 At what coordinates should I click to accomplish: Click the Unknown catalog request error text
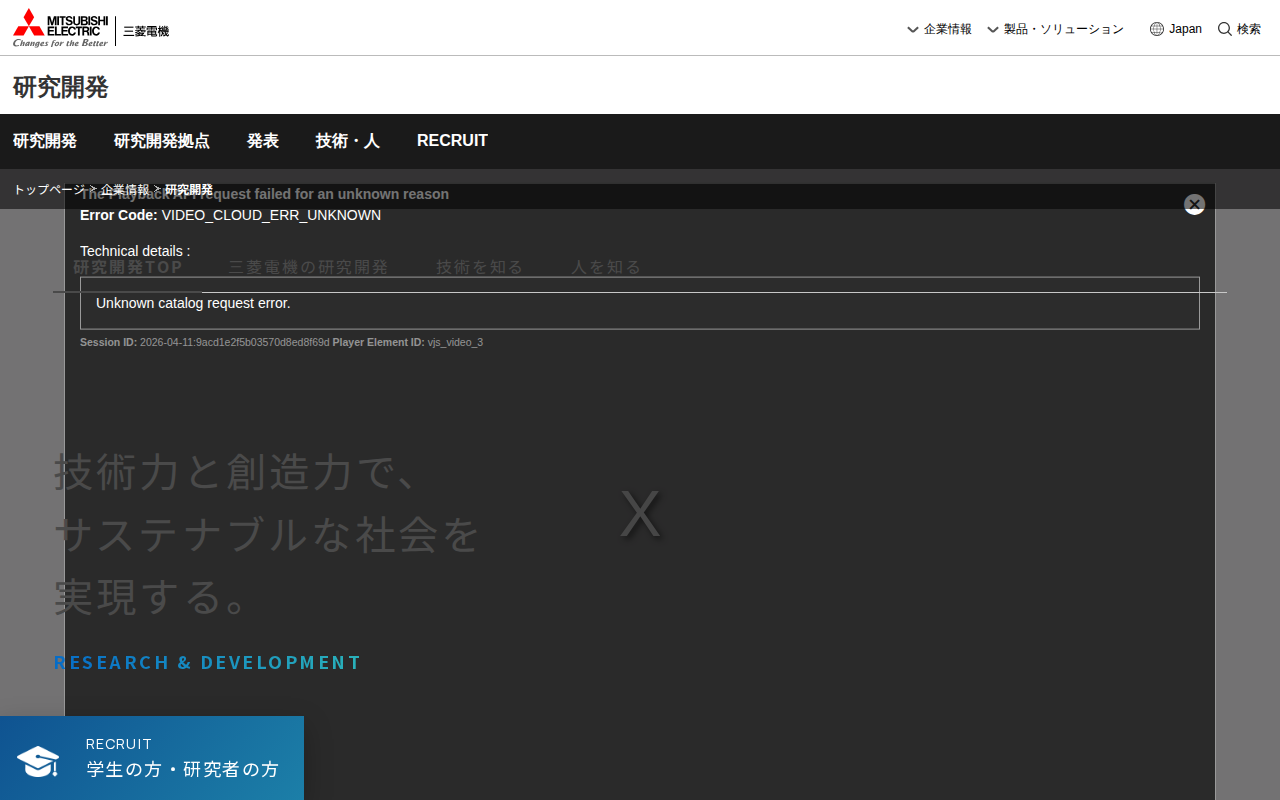click(x=193, y=303)
